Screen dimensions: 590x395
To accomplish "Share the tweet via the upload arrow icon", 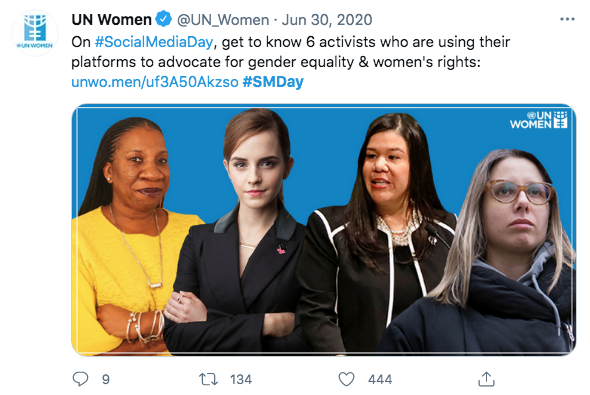I will pyautogui.click(x=486, y=379).
